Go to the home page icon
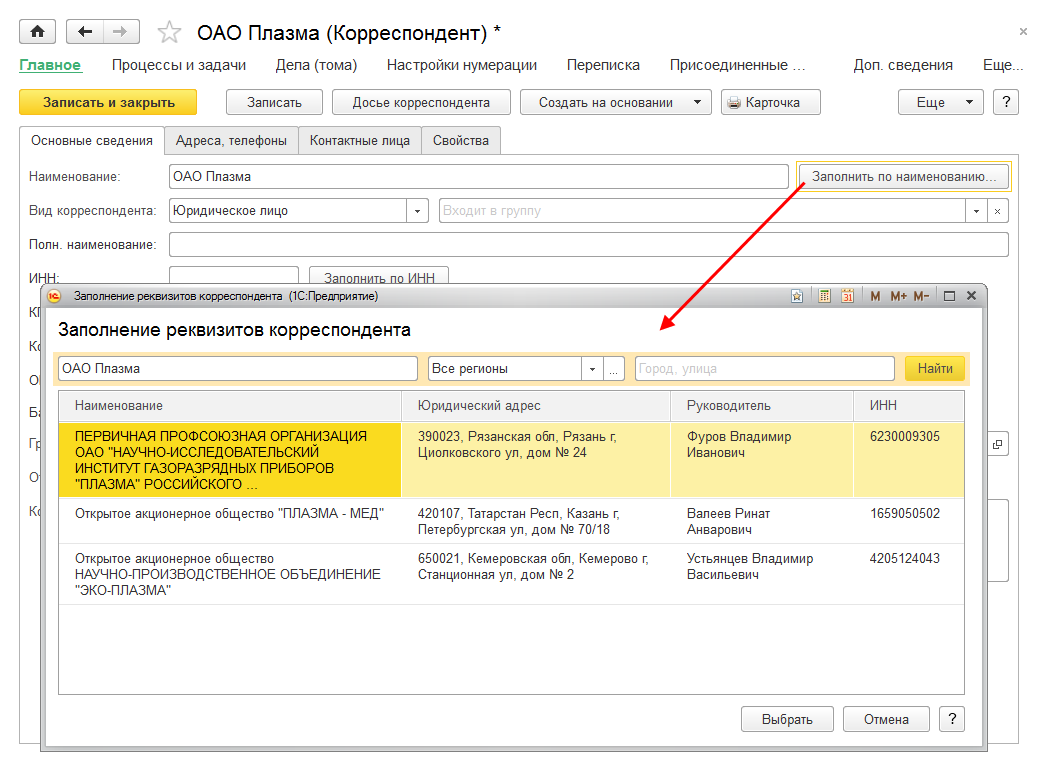Viewport: 1045px width, 758px height. pyautogui.click(x=37, y=31)
